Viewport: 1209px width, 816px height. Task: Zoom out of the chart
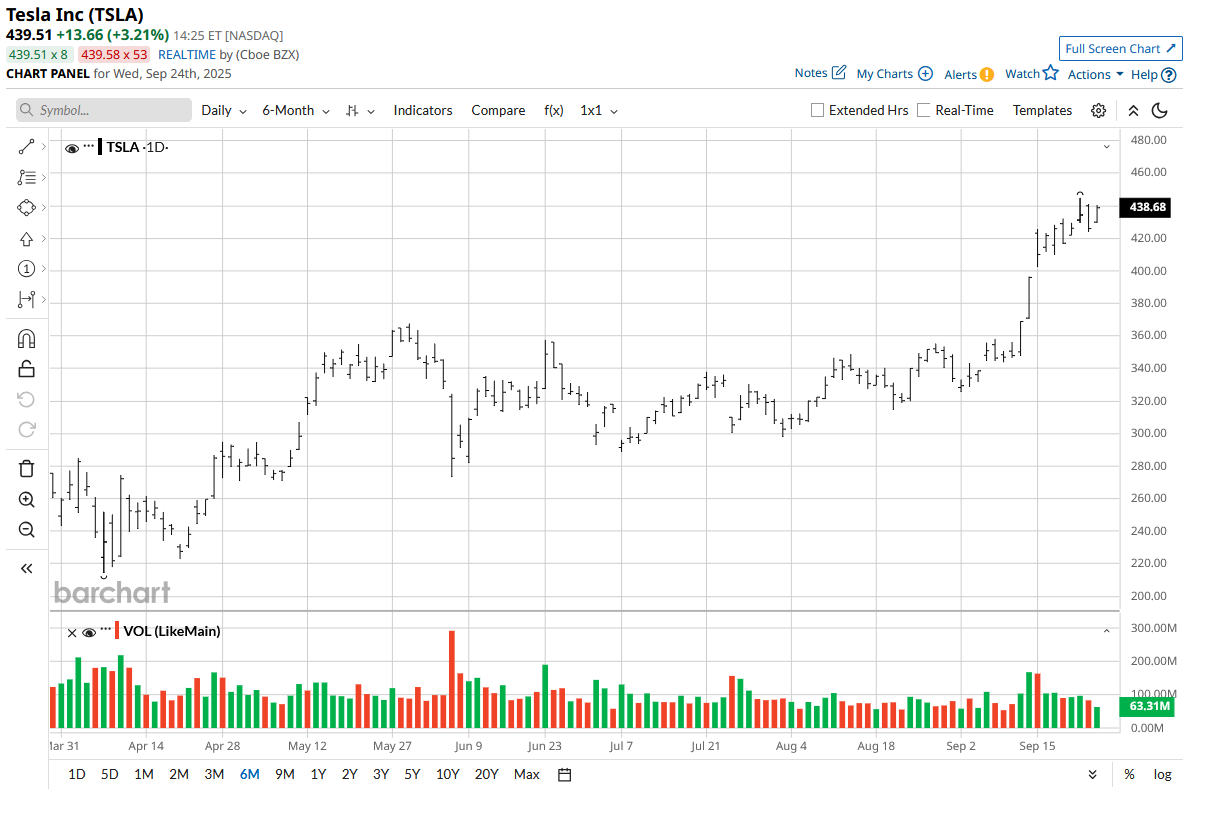27,530
